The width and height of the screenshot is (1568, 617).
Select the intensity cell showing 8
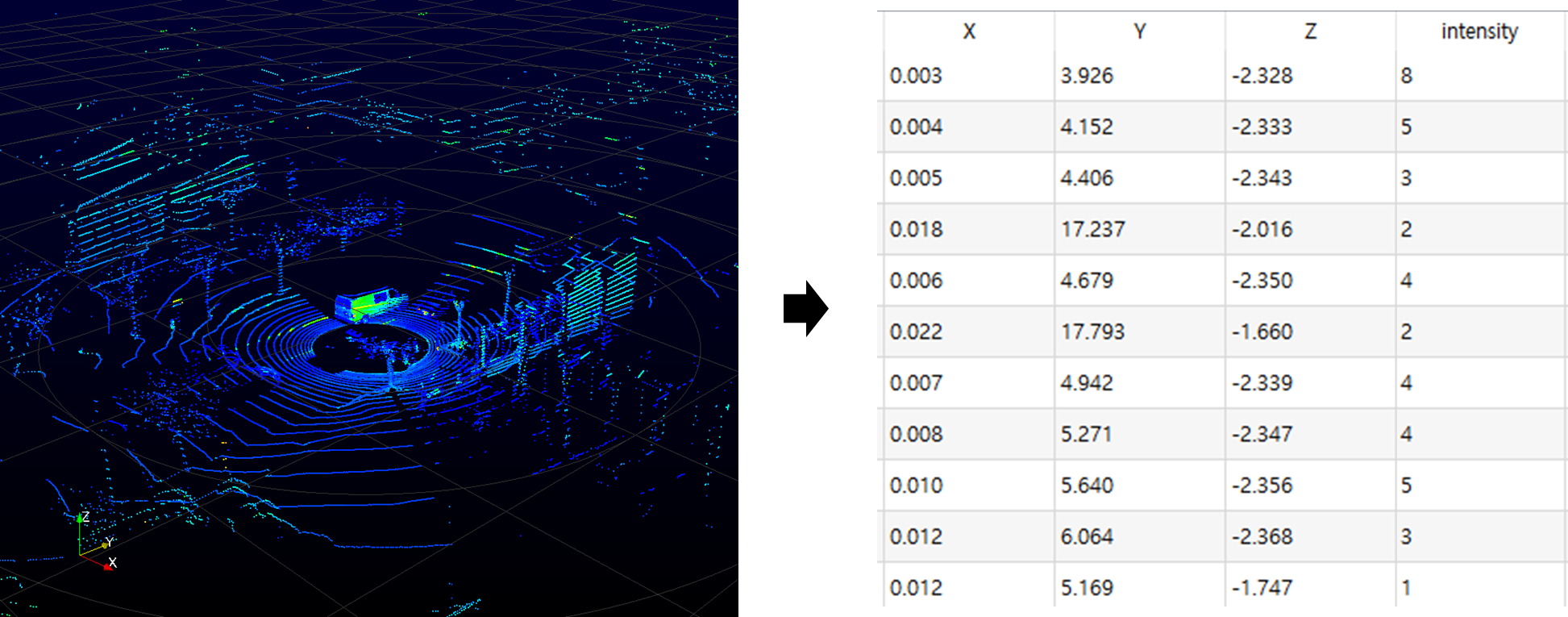[1407, 76]
